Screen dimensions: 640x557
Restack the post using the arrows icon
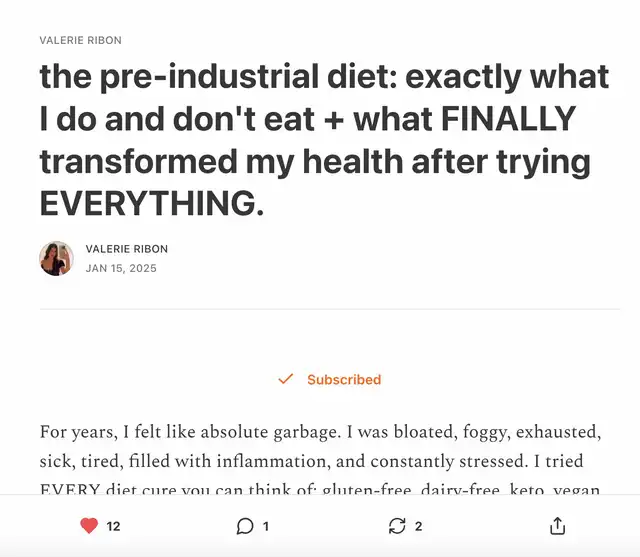point(397,526)
